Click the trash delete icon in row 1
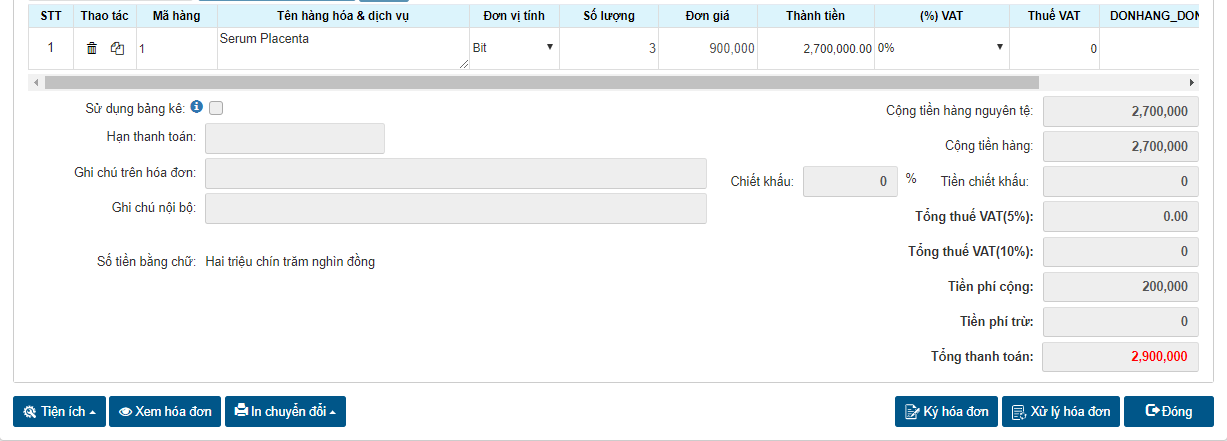This screenshot has width=1227, height=441. [92, 48]
